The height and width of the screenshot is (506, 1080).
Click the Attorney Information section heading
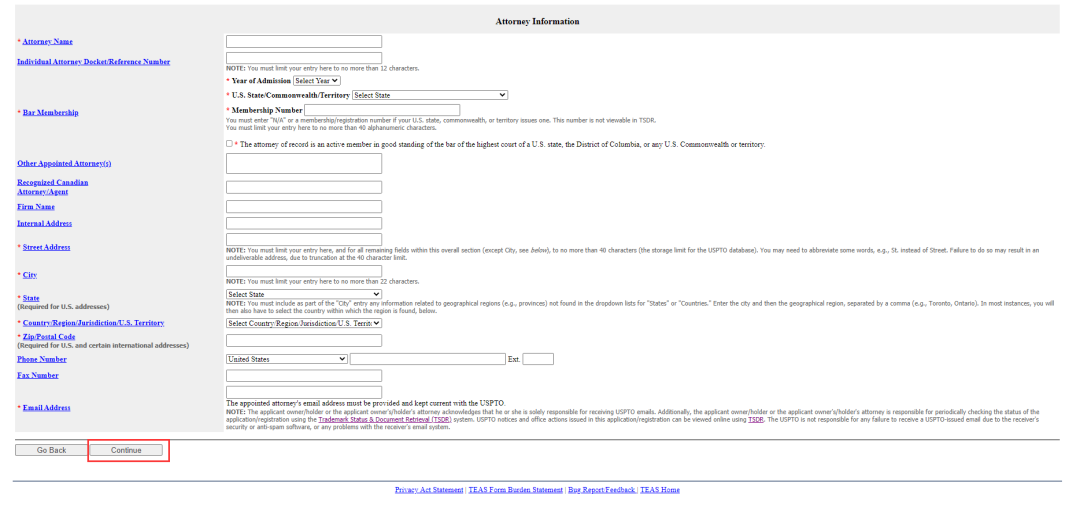537,21
